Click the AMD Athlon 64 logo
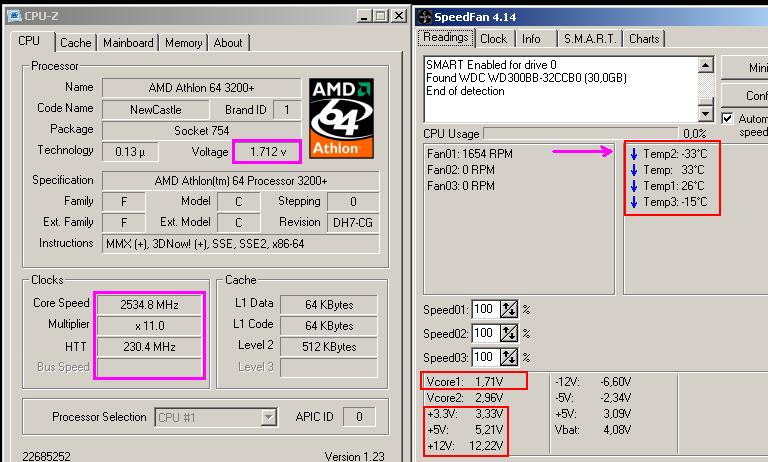The height and width of the screenshot is (462, 768). (x=341, y=119)
